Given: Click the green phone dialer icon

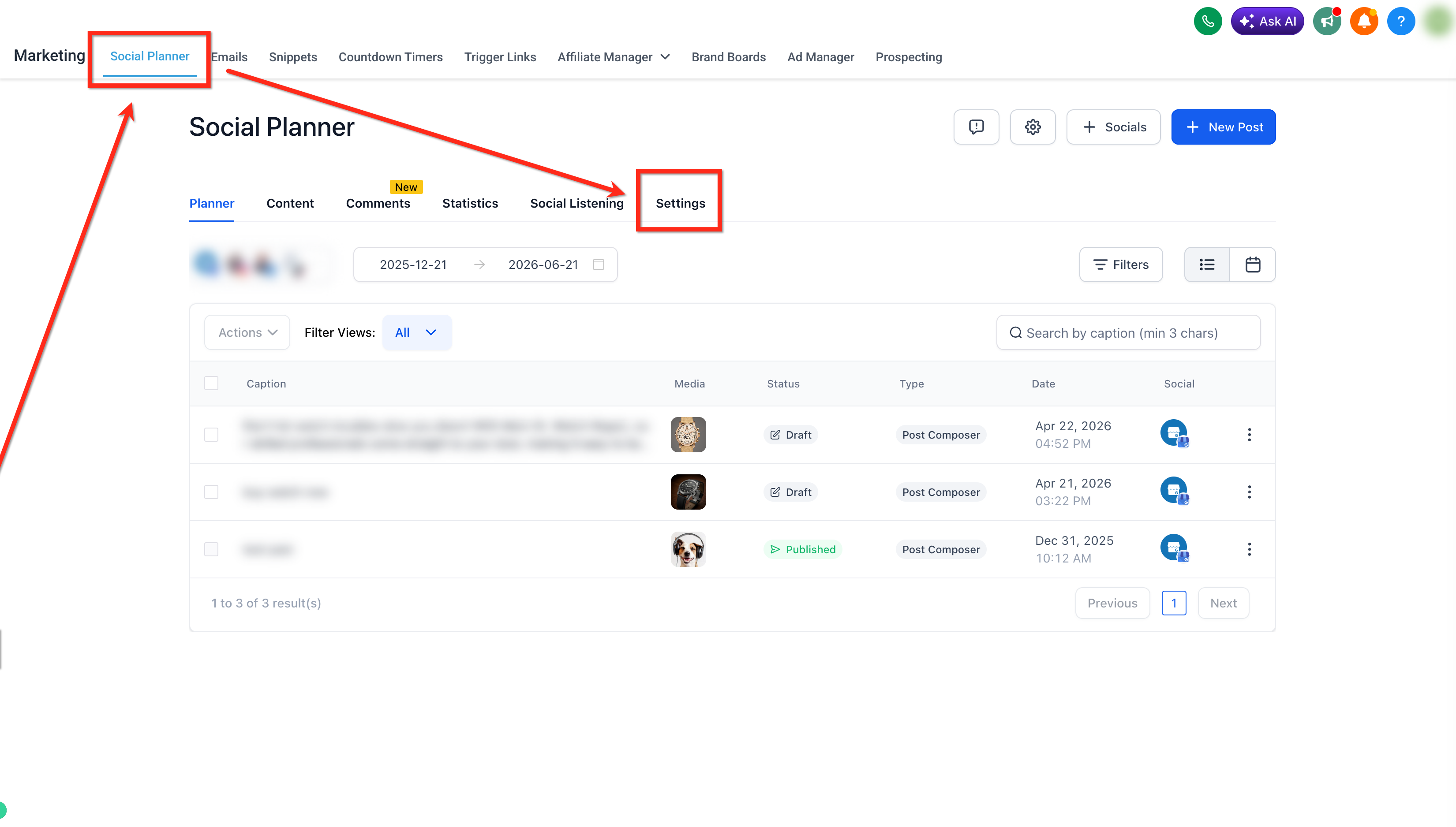Looking at the screenshot, I should (1208, 22).
